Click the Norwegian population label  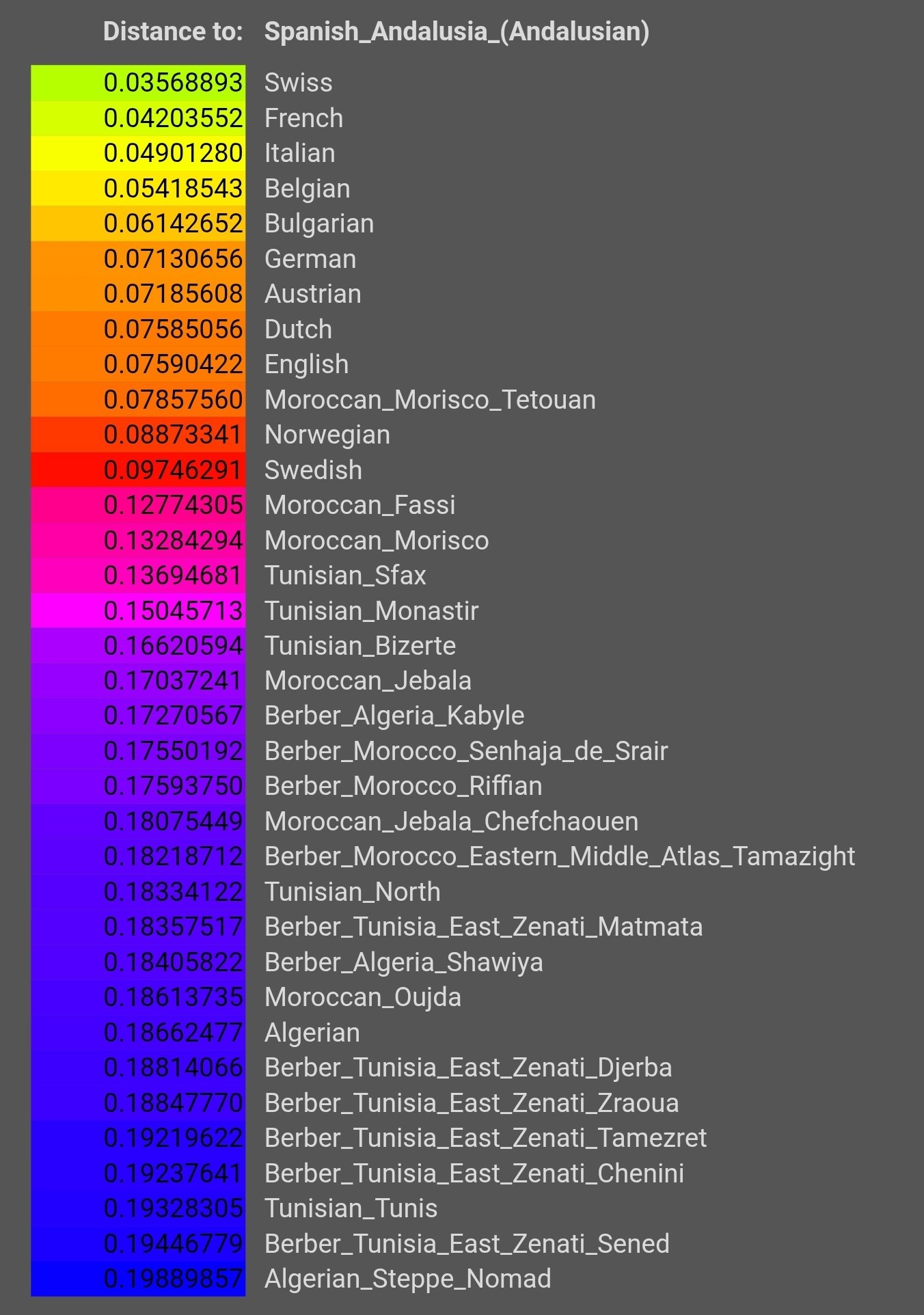point(327,435)
